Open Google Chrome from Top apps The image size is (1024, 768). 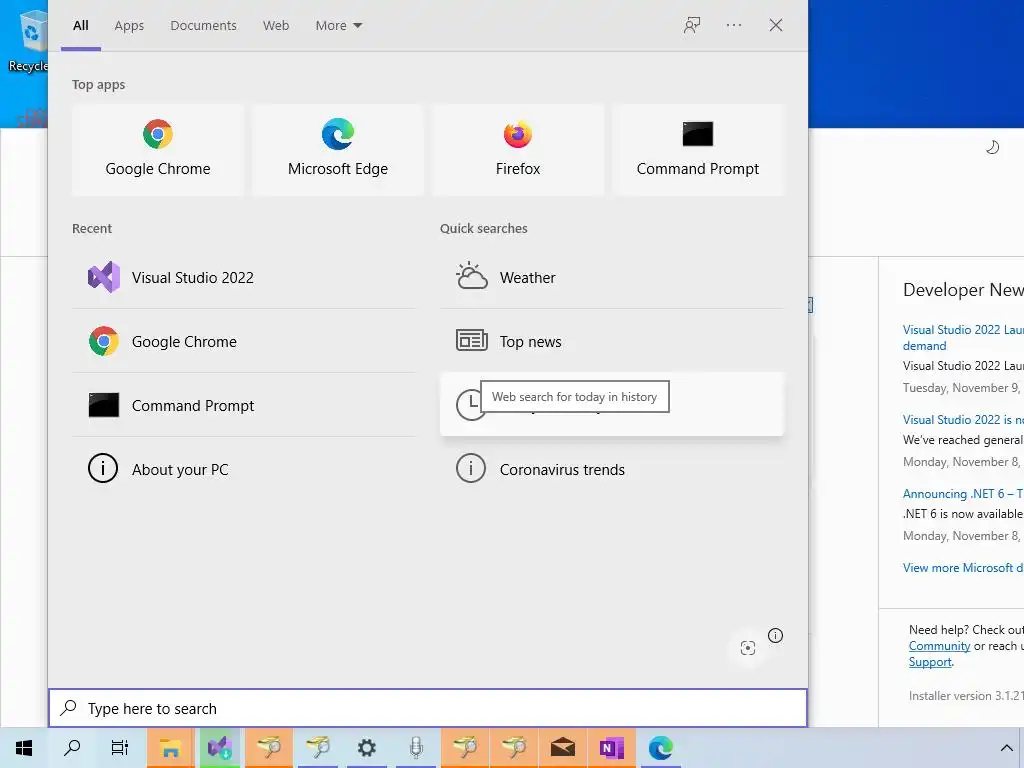pos(157,150)
